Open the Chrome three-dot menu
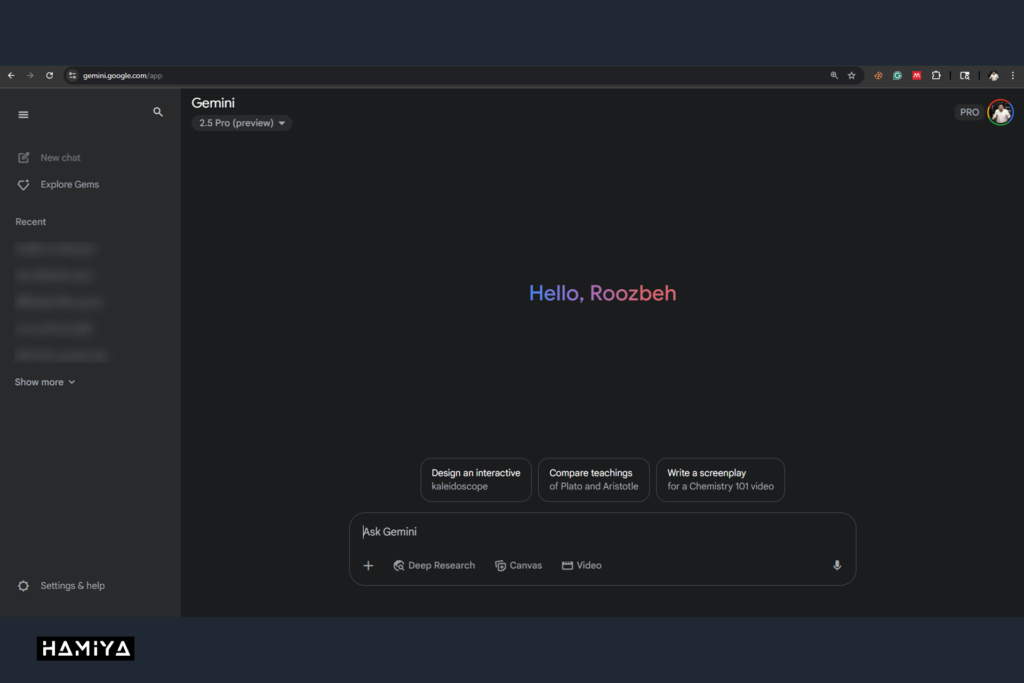The width and height of the screenshot is (1024, 683). (1013, 76)
